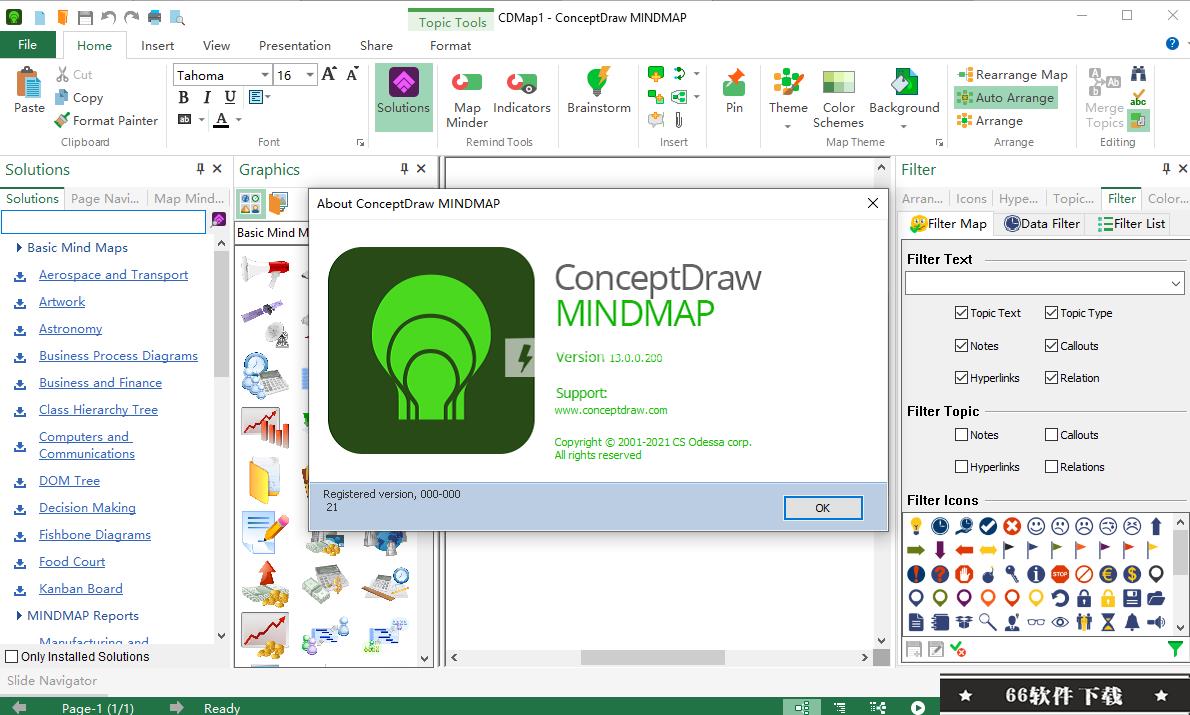Expand Basic Mind Maps tree item

(x=19, y=247)
